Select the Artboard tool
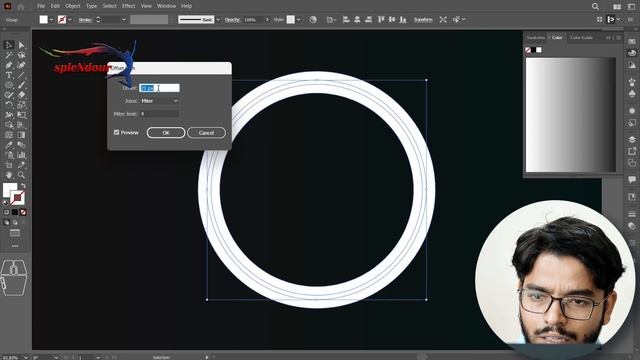640x360 pixels. pyautogui.click(x=9, y=165)
